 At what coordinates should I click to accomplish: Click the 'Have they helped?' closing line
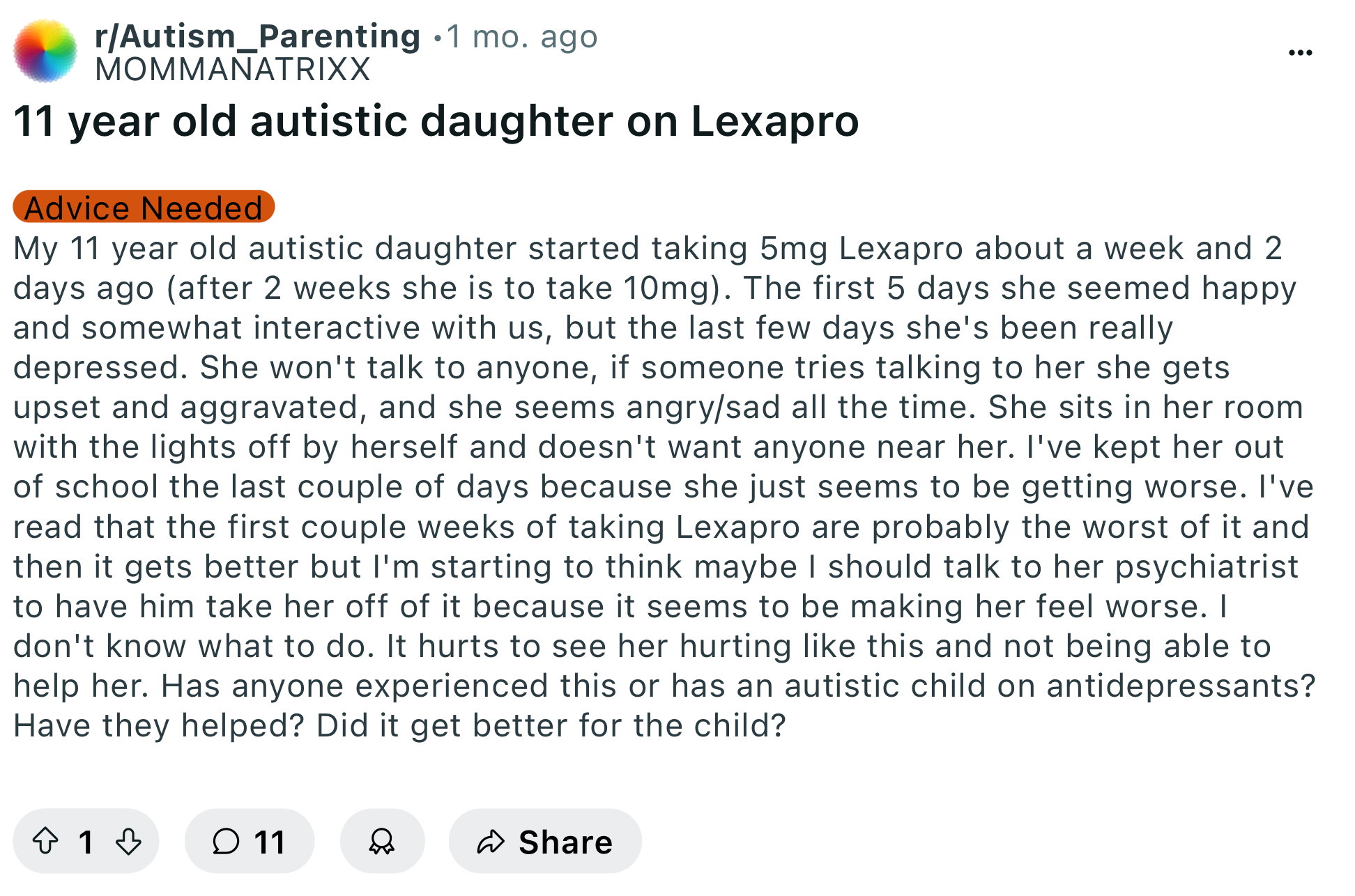tap(399, 725)
